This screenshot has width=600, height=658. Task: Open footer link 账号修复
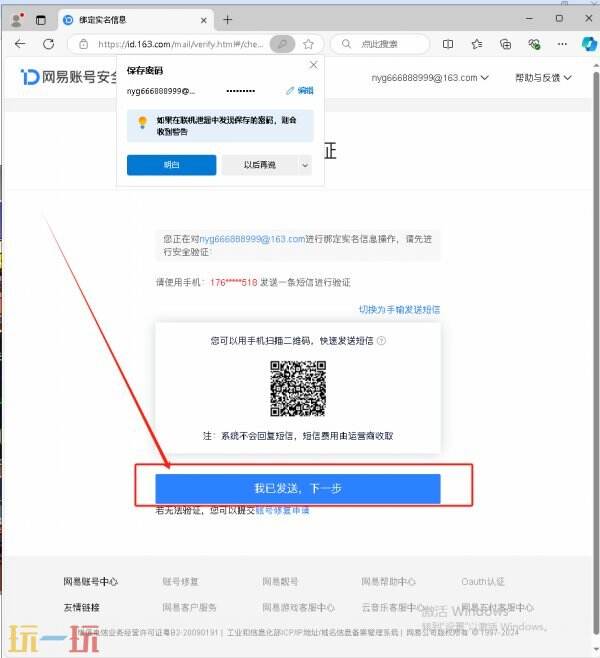tap(180, 582)
